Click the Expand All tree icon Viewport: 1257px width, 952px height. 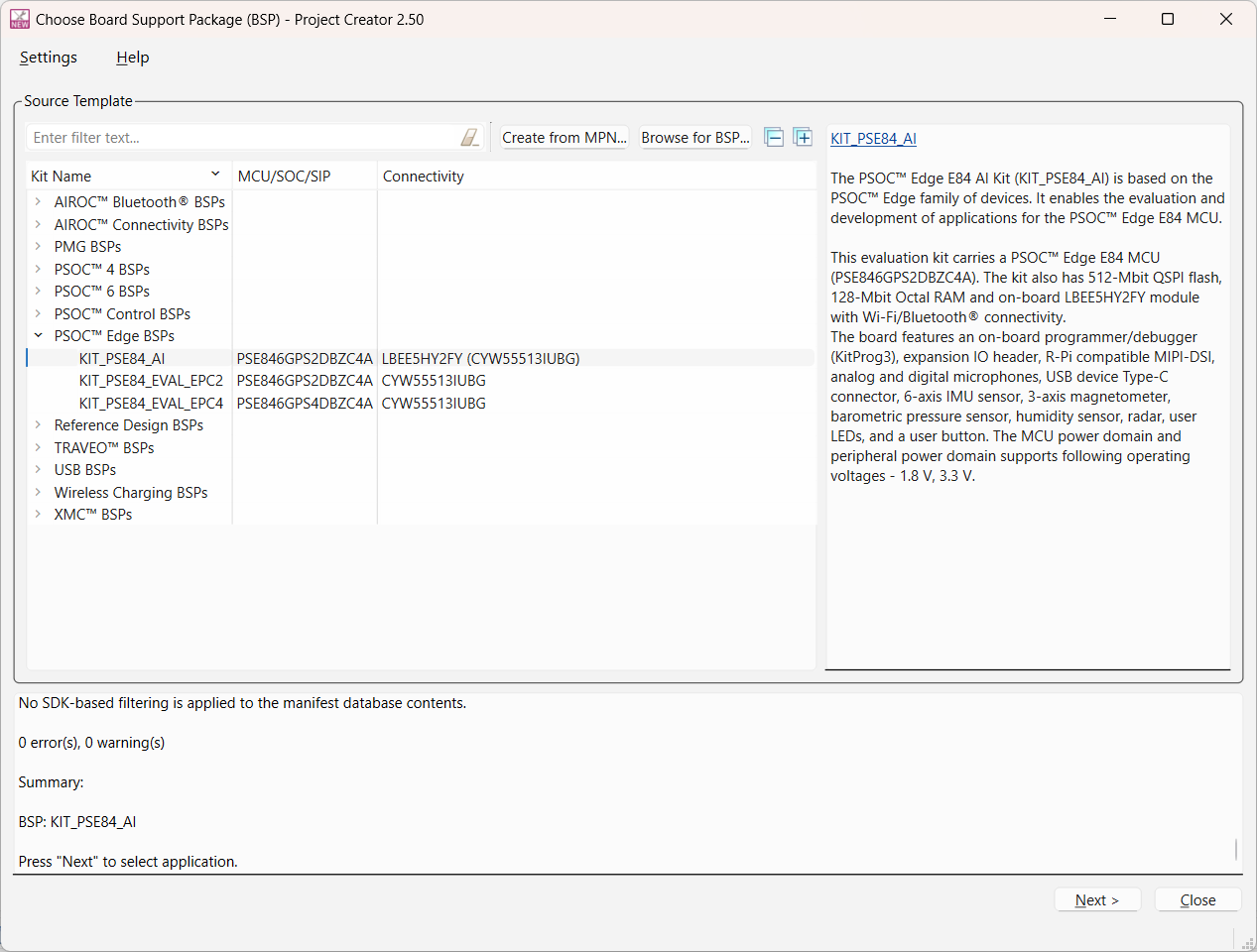point(803,138)
